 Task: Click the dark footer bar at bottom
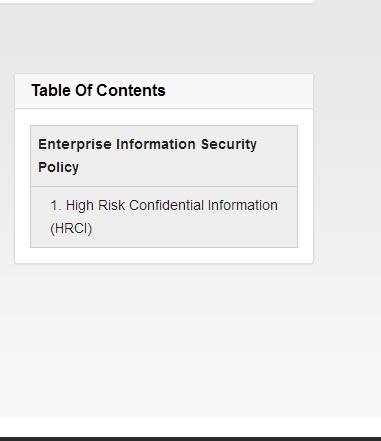[x=190, y=439]
